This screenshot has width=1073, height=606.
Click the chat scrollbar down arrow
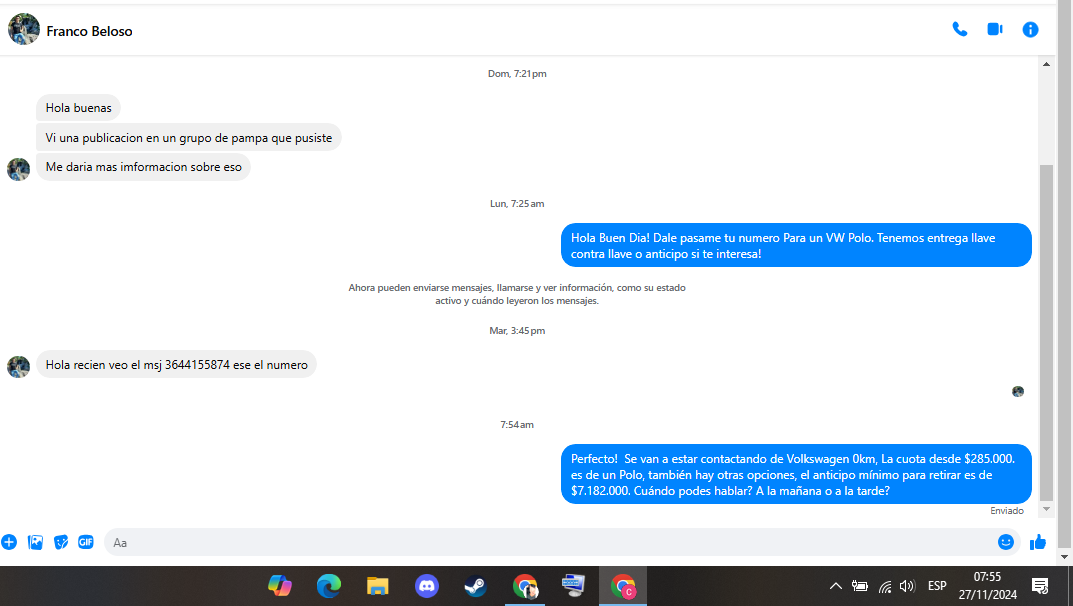pos(1046,509)
